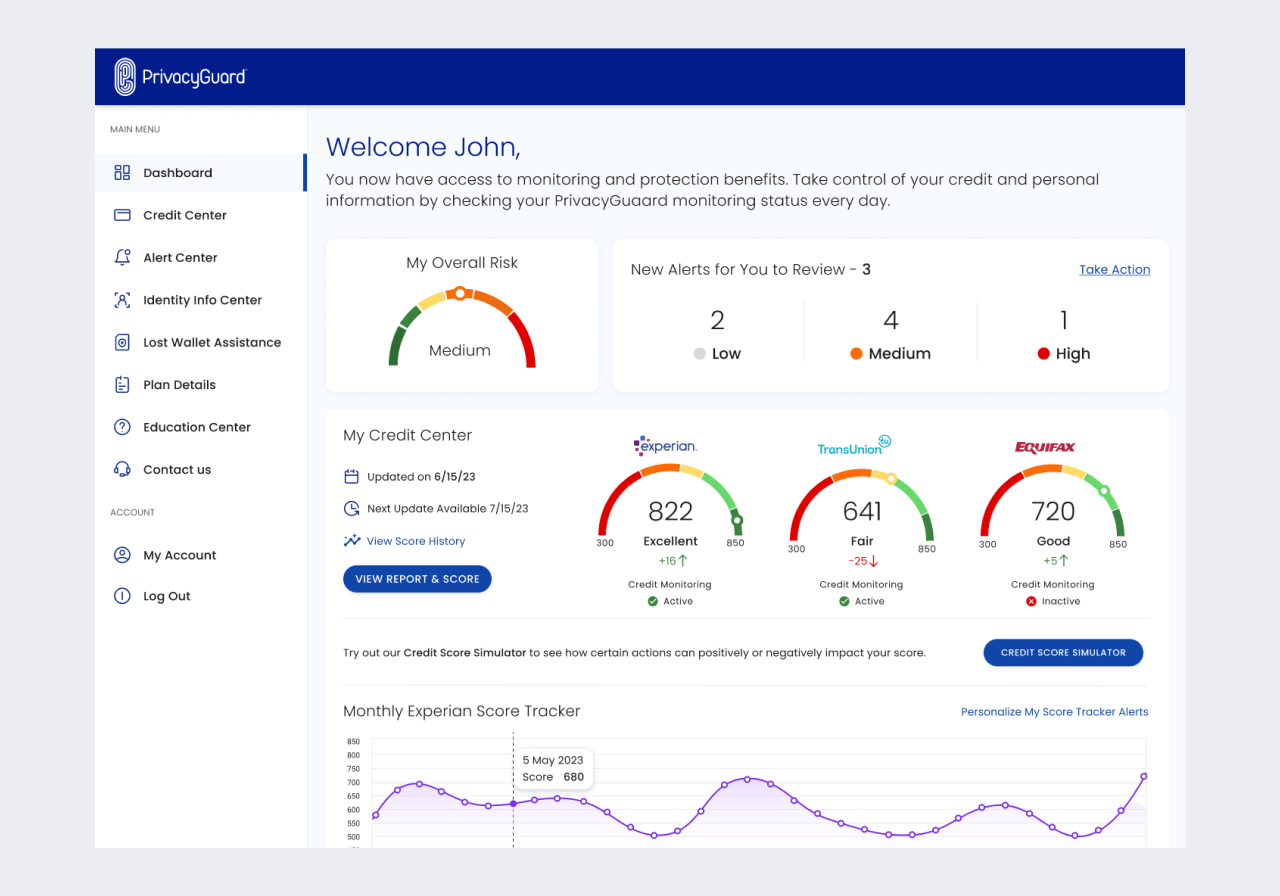The width and height of the screenshot is (1280, 896).
Task: Open the View Score History link
Action: pos(415,541)
